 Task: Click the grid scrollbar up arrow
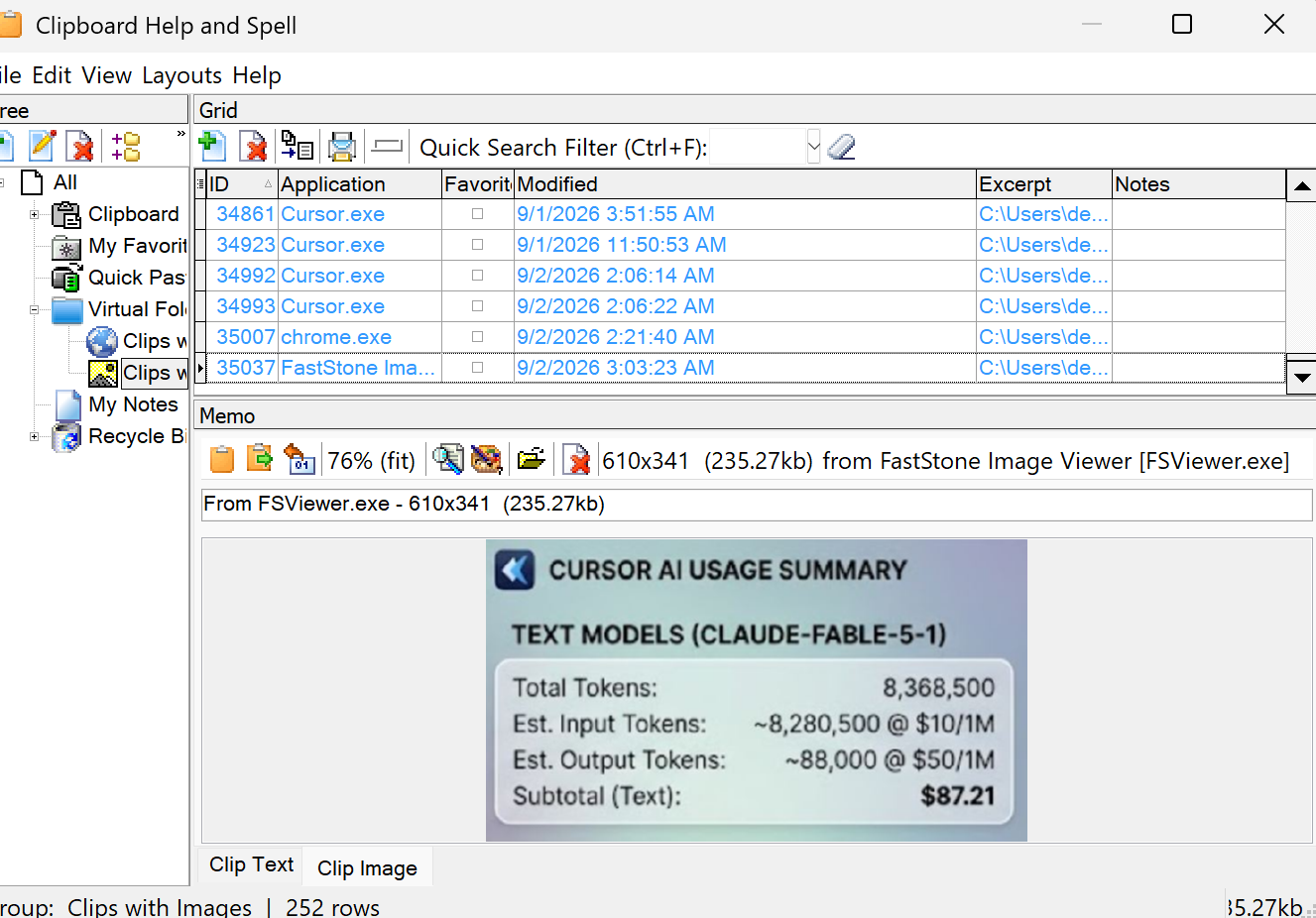[x=1301, y=185]
